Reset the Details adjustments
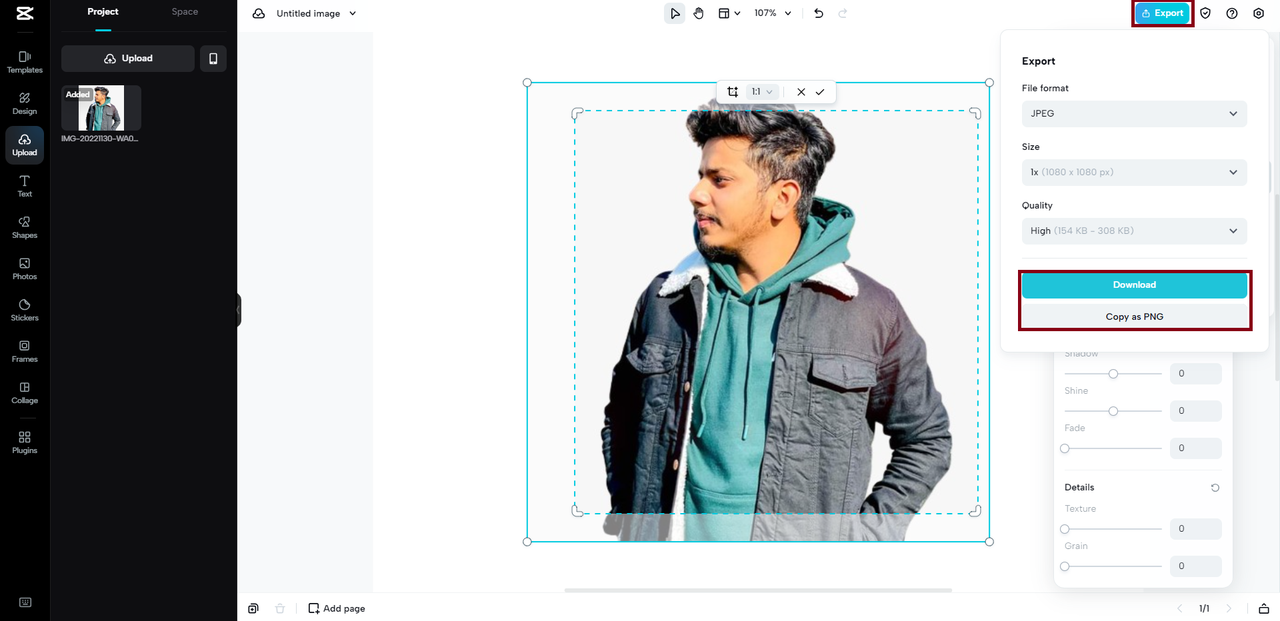This screenshot has width=1280, height=621. point(1215,488)
